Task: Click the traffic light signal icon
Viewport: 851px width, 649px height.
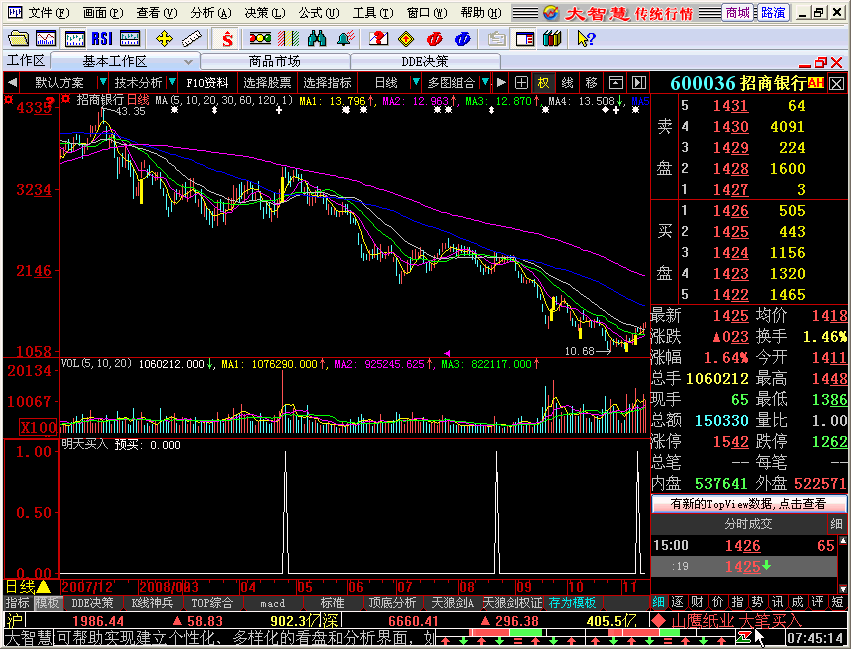Action: [260, 39]
